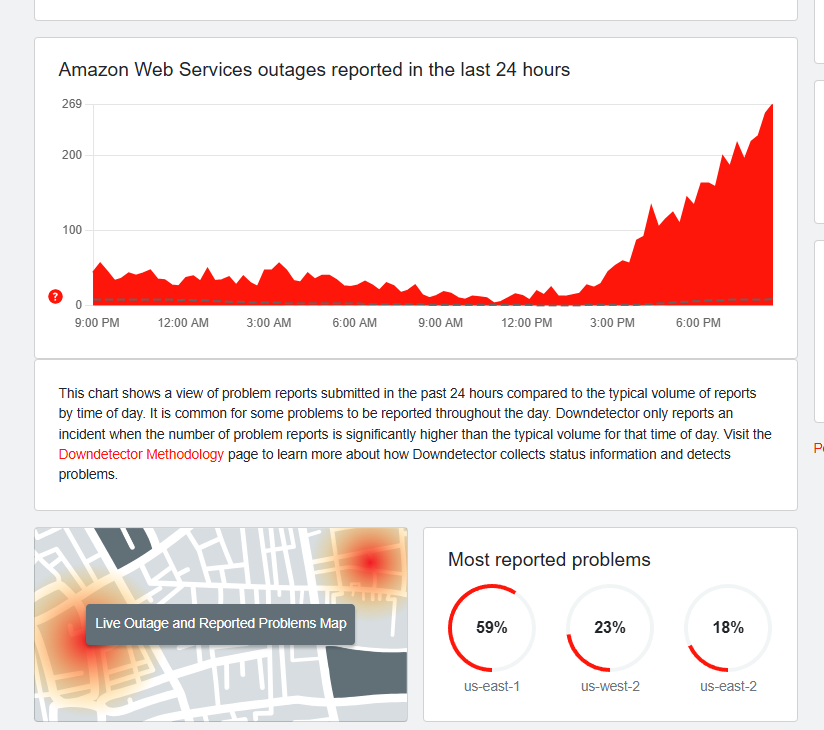
Task: Click the us-east-2 region label
Action: pyautogui.click(x=728, y=687)
